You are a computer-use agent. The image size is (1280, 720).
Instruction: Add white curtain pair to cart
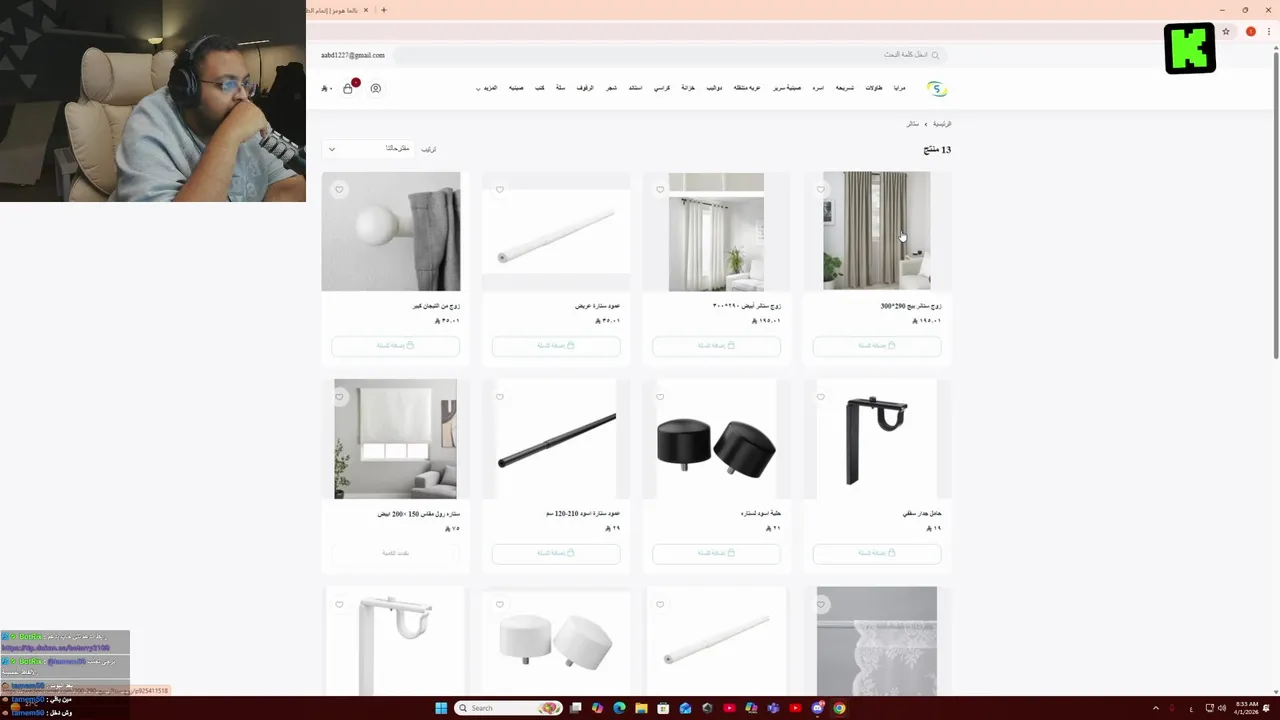pyautogui.click(x=716, y=345)
